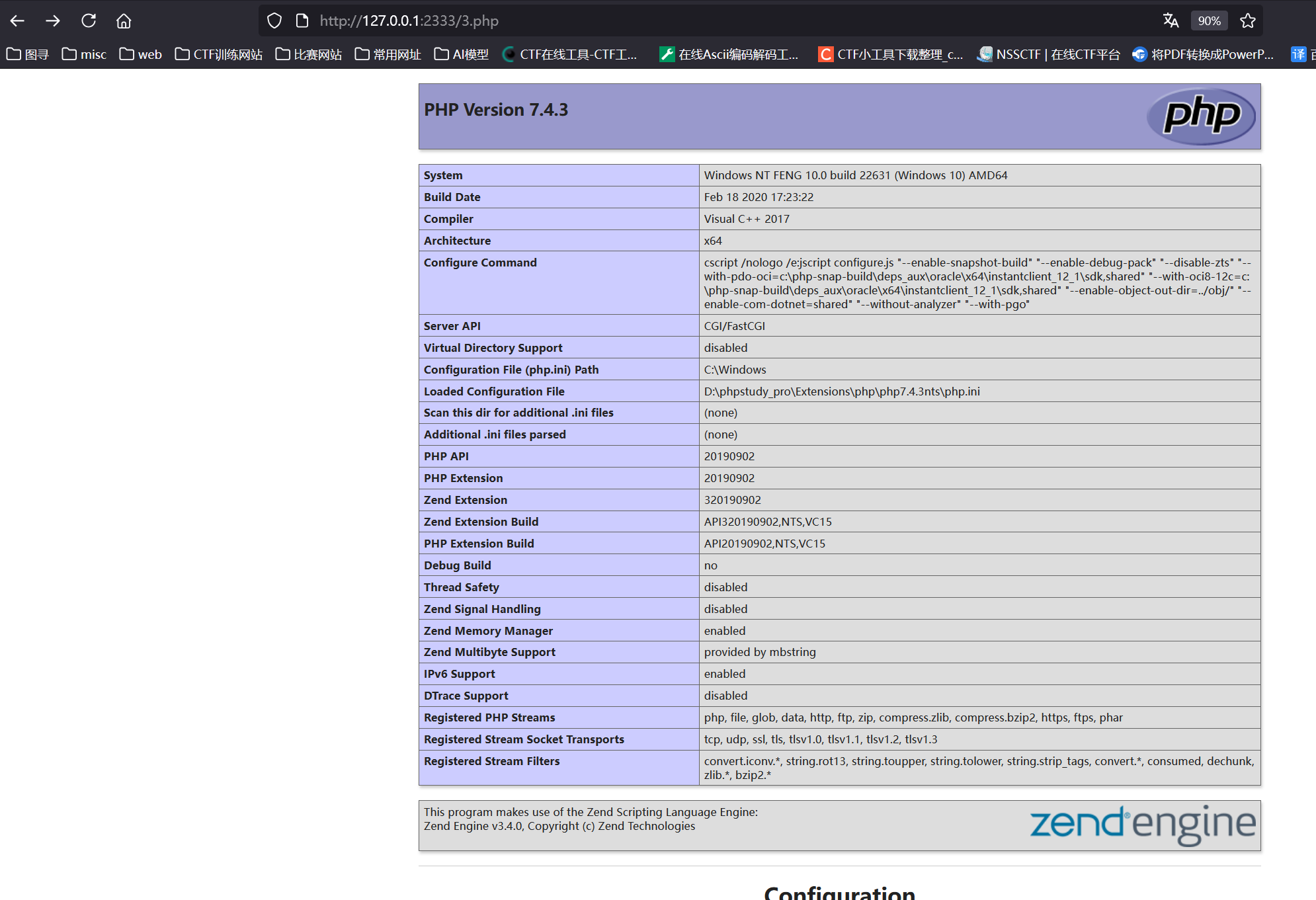Reload the current page

click(89, 20)
